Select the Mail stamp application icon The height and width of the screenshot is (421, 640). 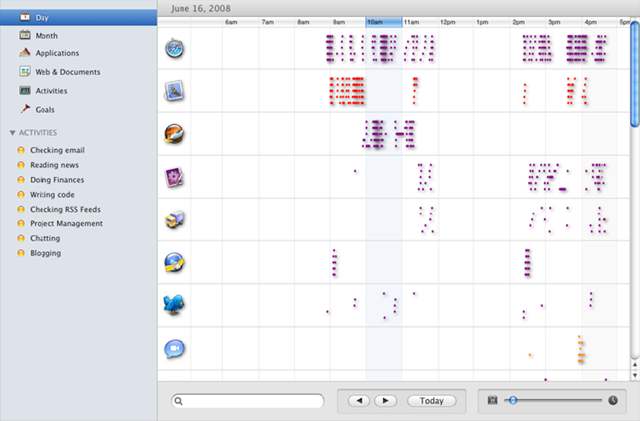point(174,91)
